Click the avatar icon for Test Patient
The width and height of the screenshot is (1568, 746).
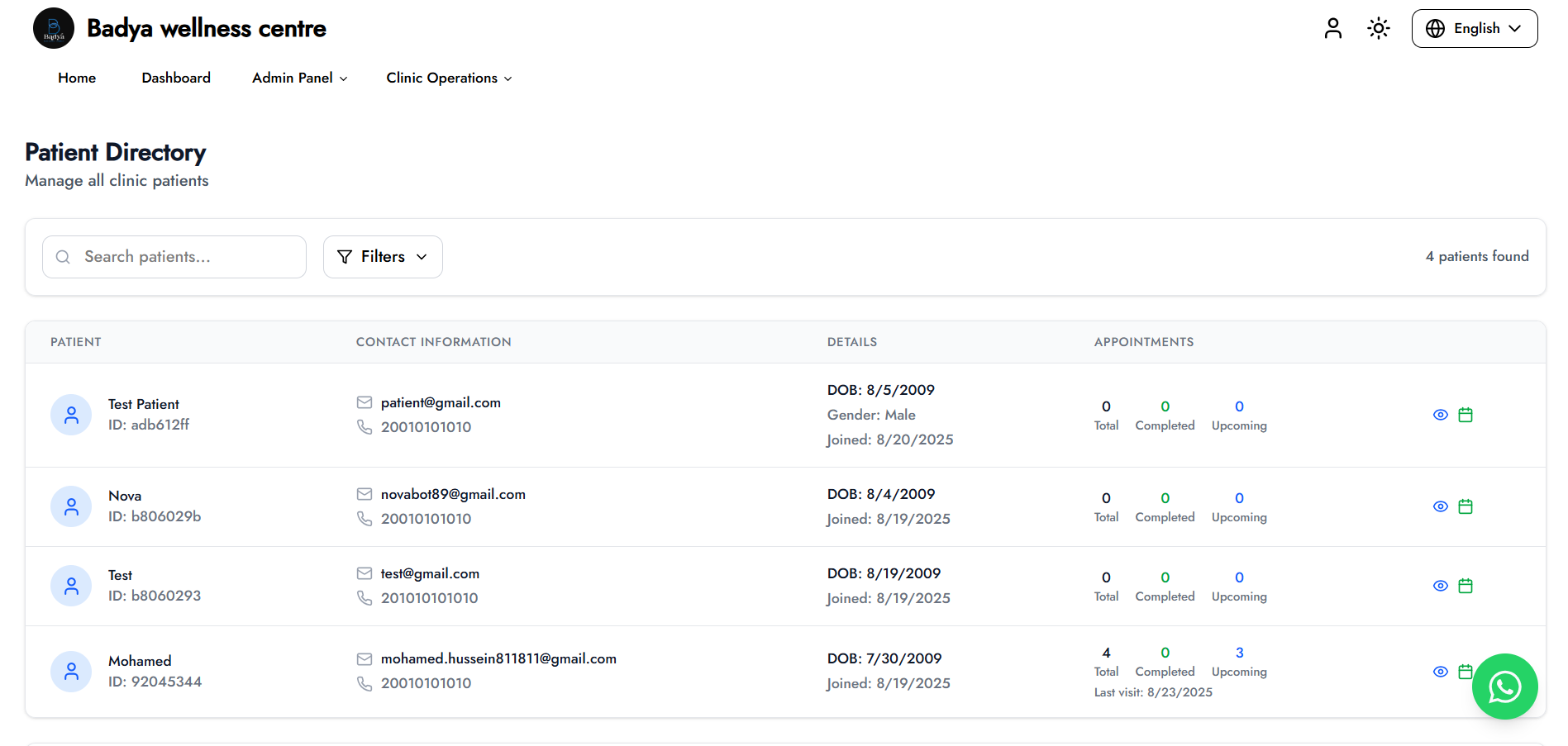71,415
